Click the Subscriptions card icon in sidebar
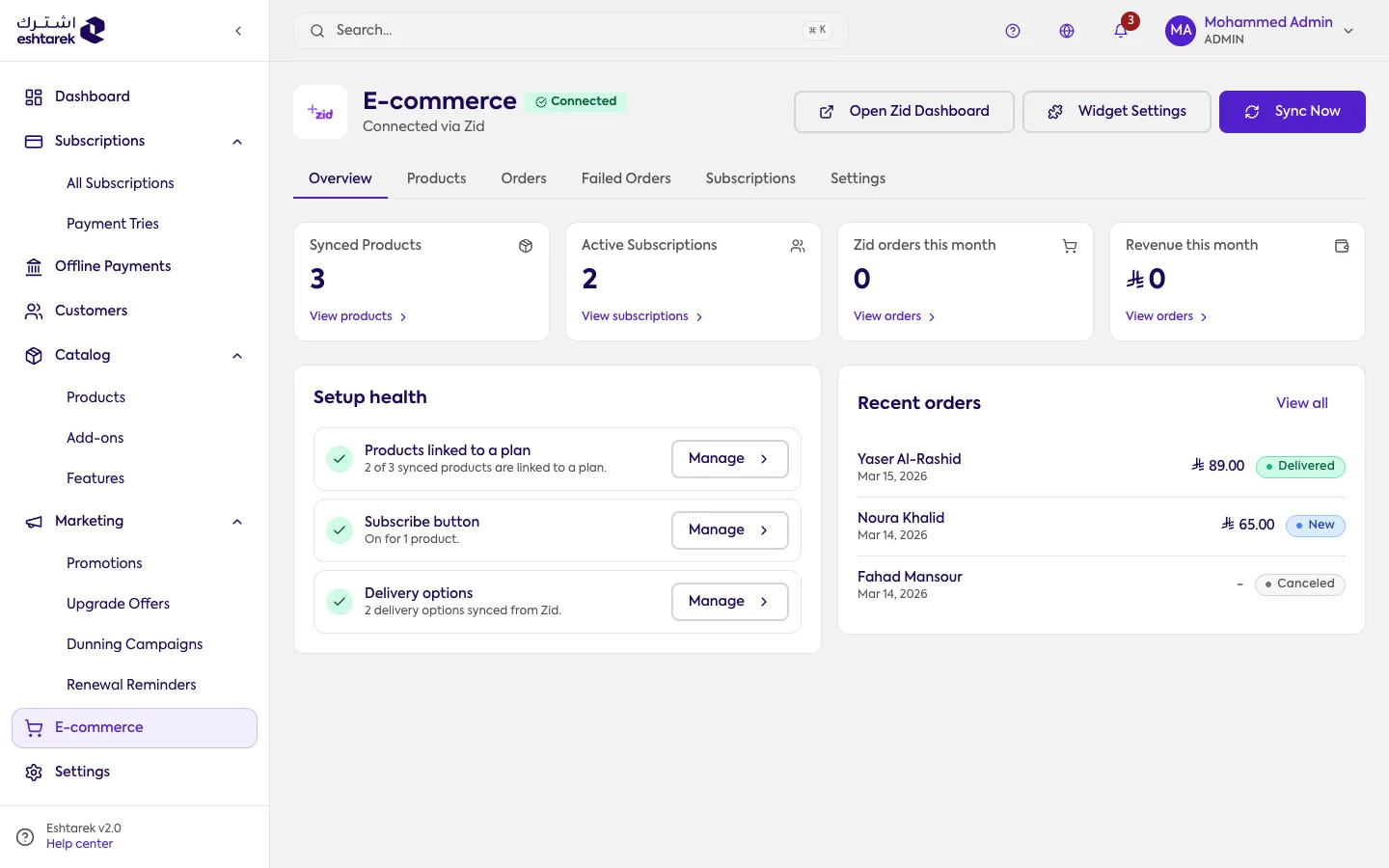This screenshot has height=868, width=1389. 34,141
